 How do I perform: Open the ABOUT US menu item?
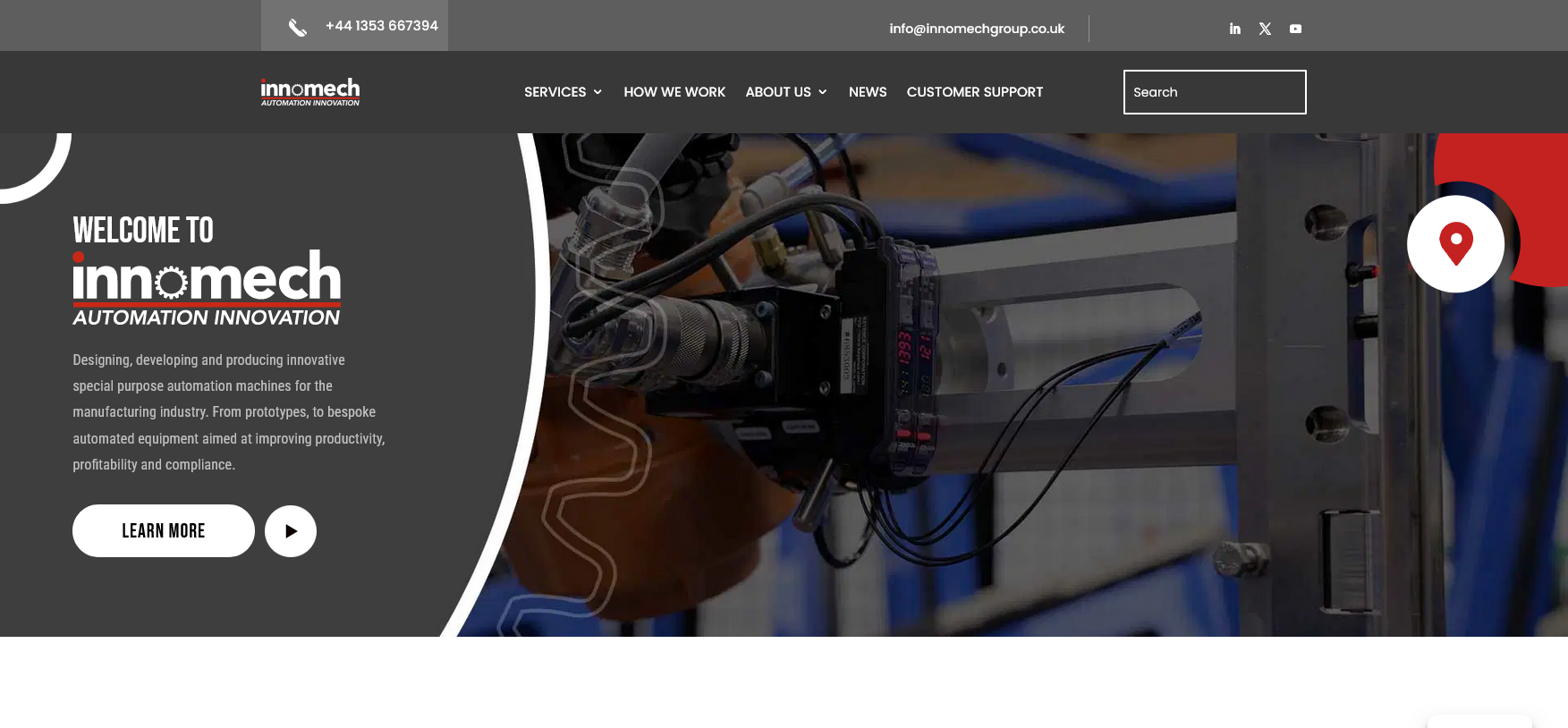[778, 92]
